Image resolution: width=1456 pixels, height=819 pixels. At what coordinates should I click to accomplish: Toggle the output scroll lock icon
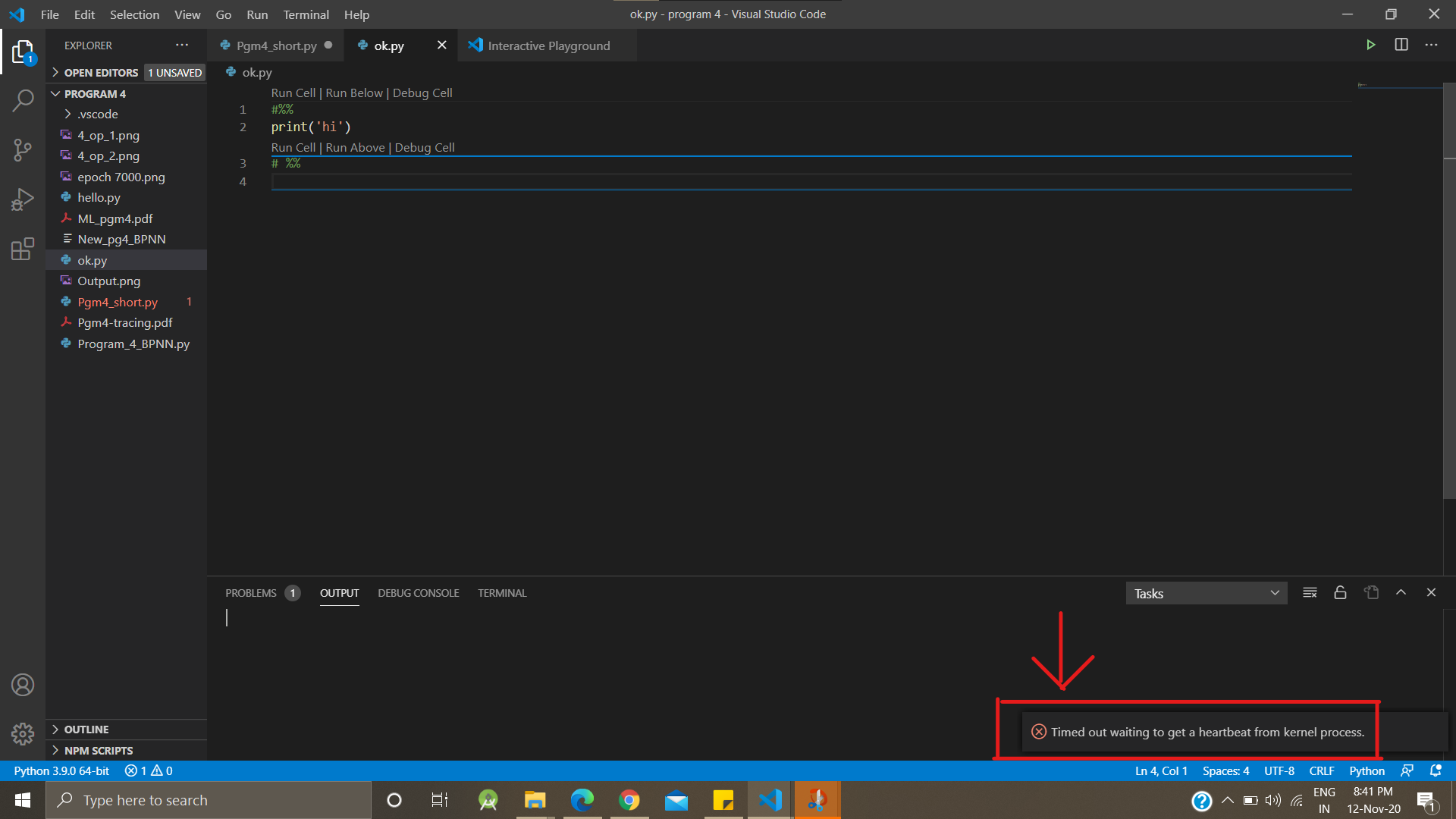(1340, 593)
